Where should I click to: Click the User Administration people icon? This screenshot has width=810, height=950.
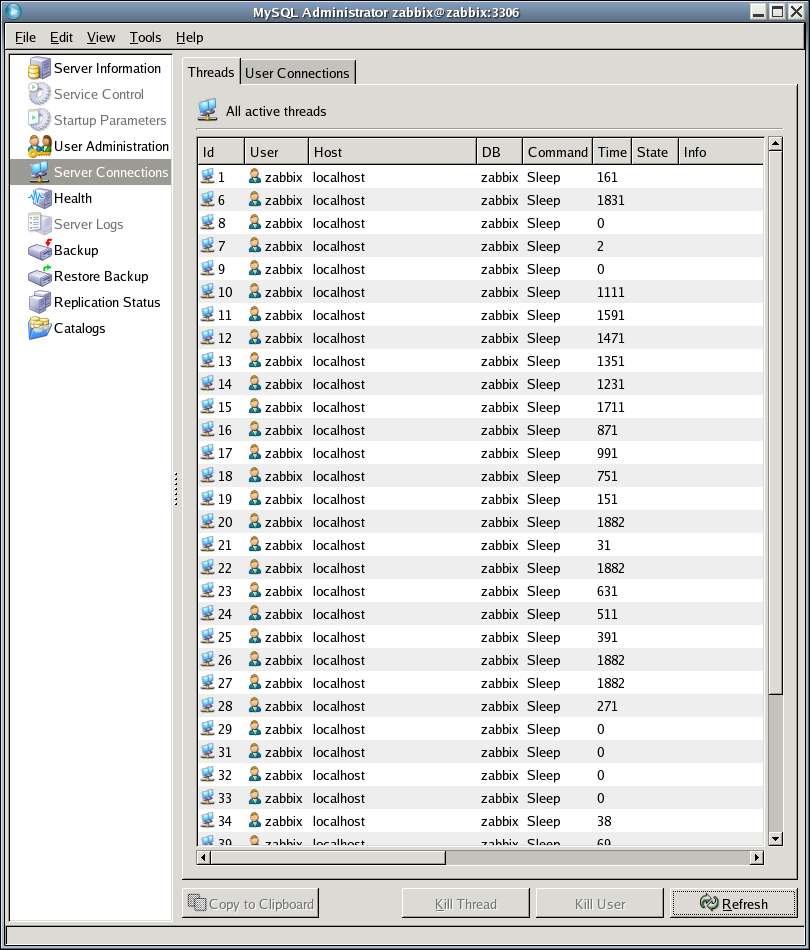point(39,146)
